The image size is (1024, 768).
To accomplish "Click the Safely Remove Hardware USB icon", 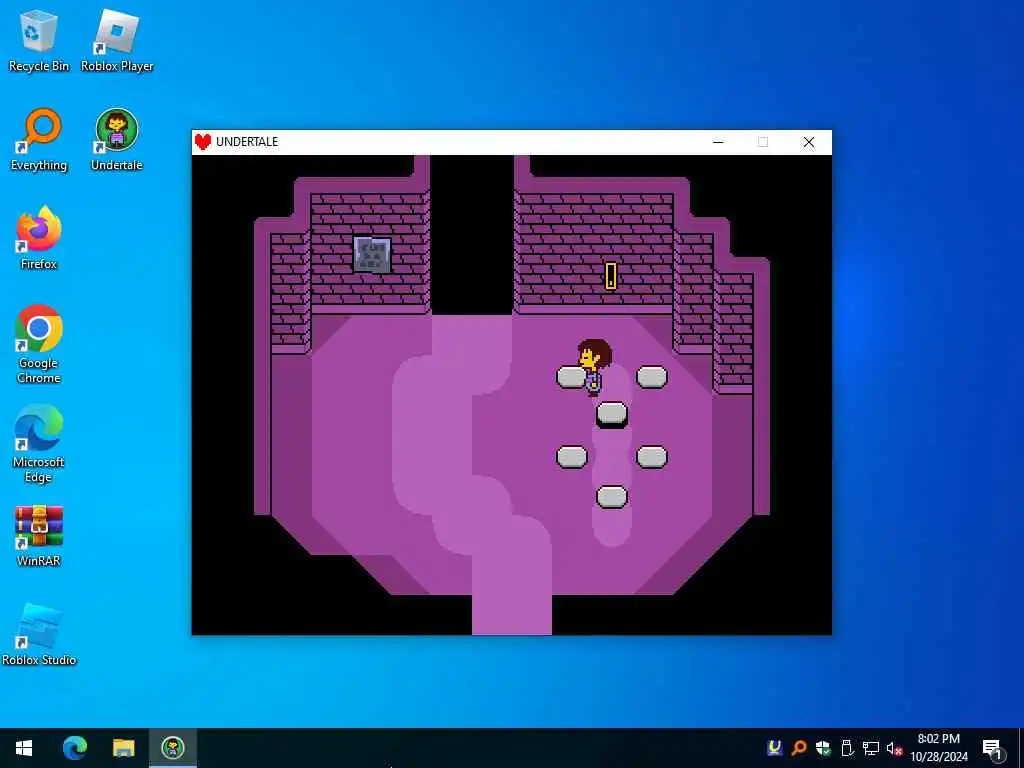I will coord(847,748).
